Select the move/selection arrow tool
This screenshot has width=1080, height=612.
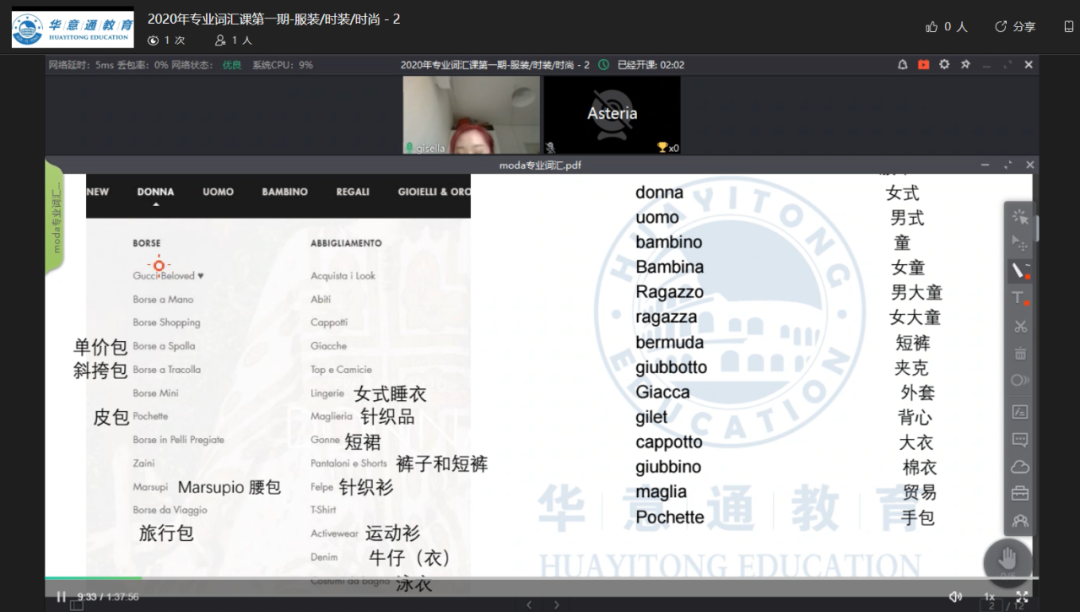pos(1020,243)
